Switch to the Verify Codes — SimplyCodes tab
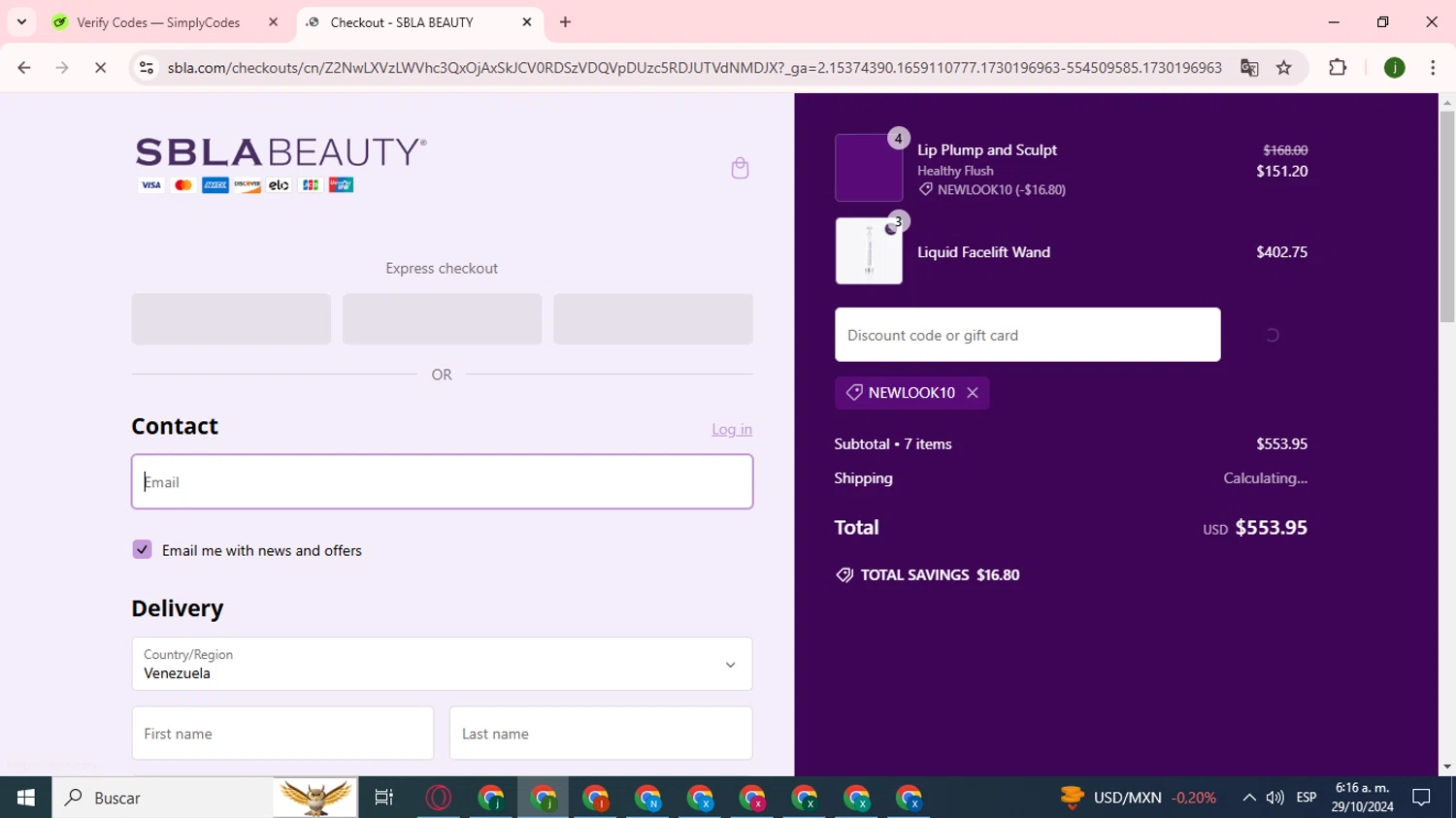Screen dimensions: 1456x818 [x=158, y=22]
